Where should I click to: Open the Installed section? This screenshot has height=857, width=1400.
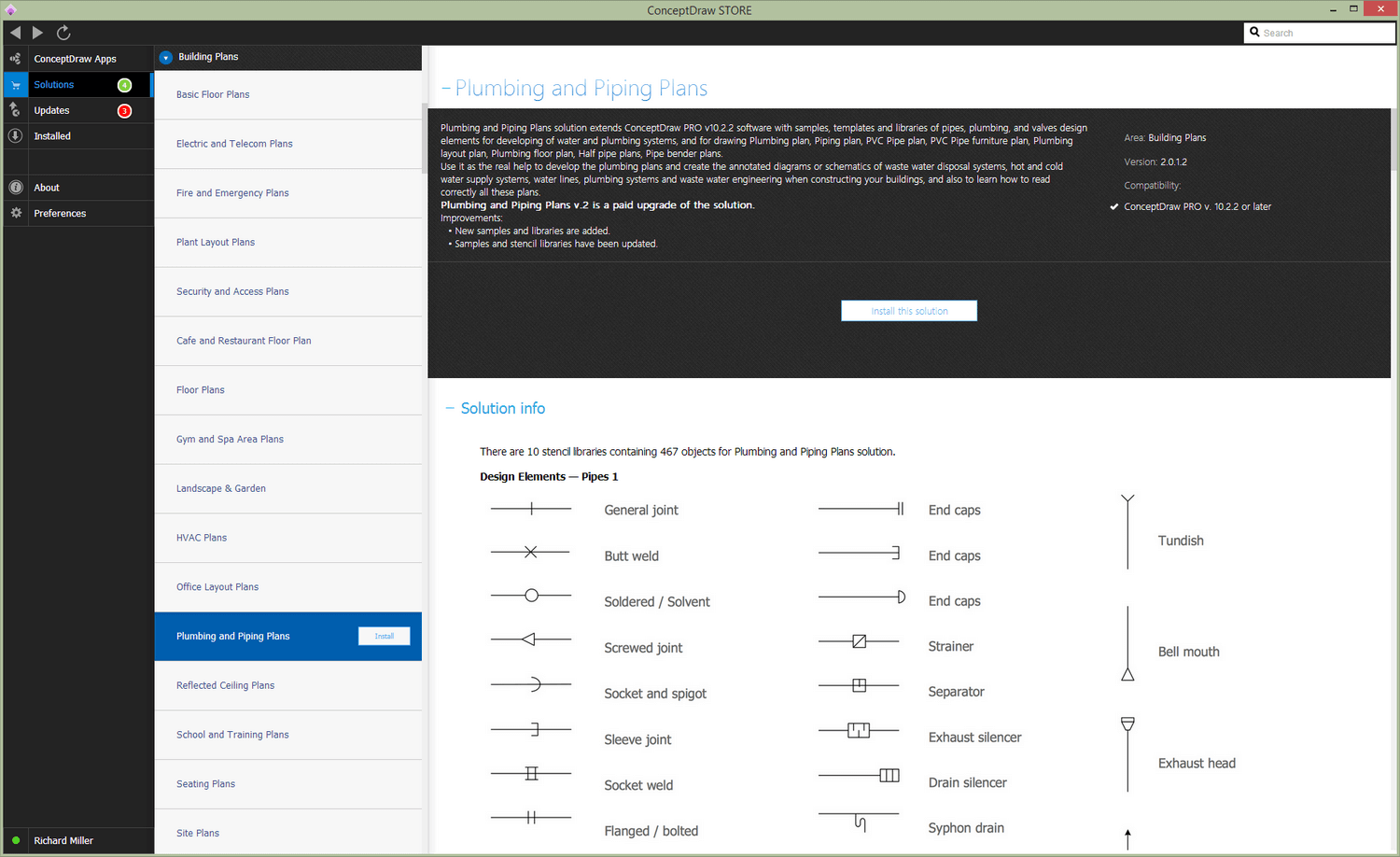tap(78, 136)
